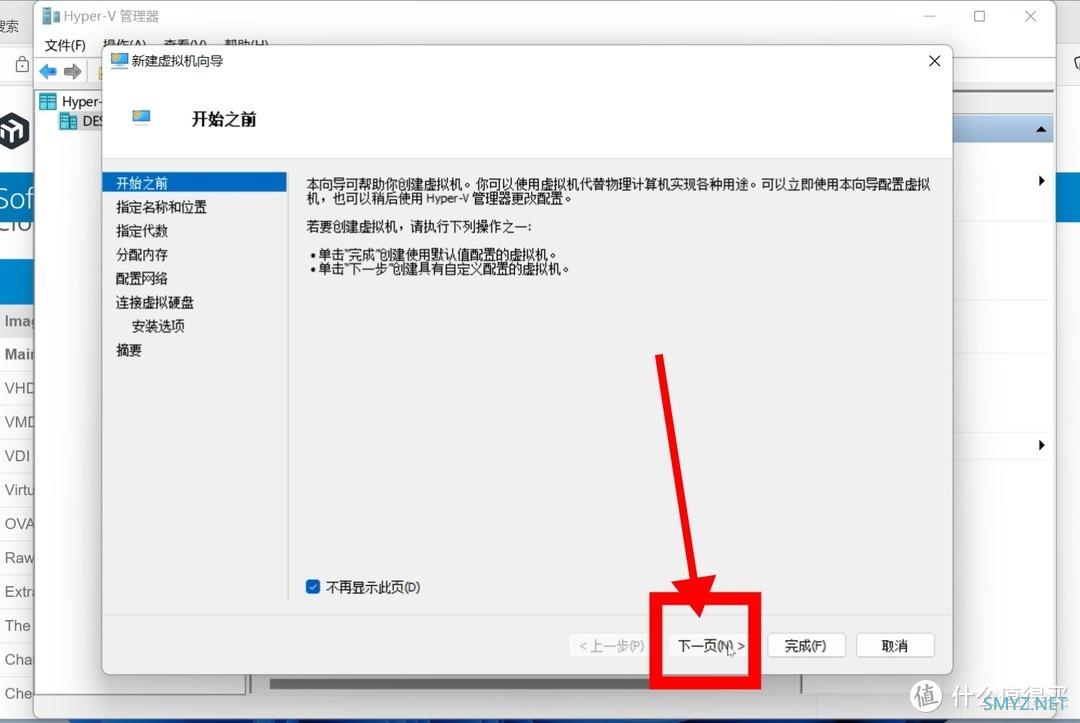This screenshot has height=723, width=1080.
Task: Maximize the Hyper-V Manager window
Action: pyautogui.click(x=979, y=16)
